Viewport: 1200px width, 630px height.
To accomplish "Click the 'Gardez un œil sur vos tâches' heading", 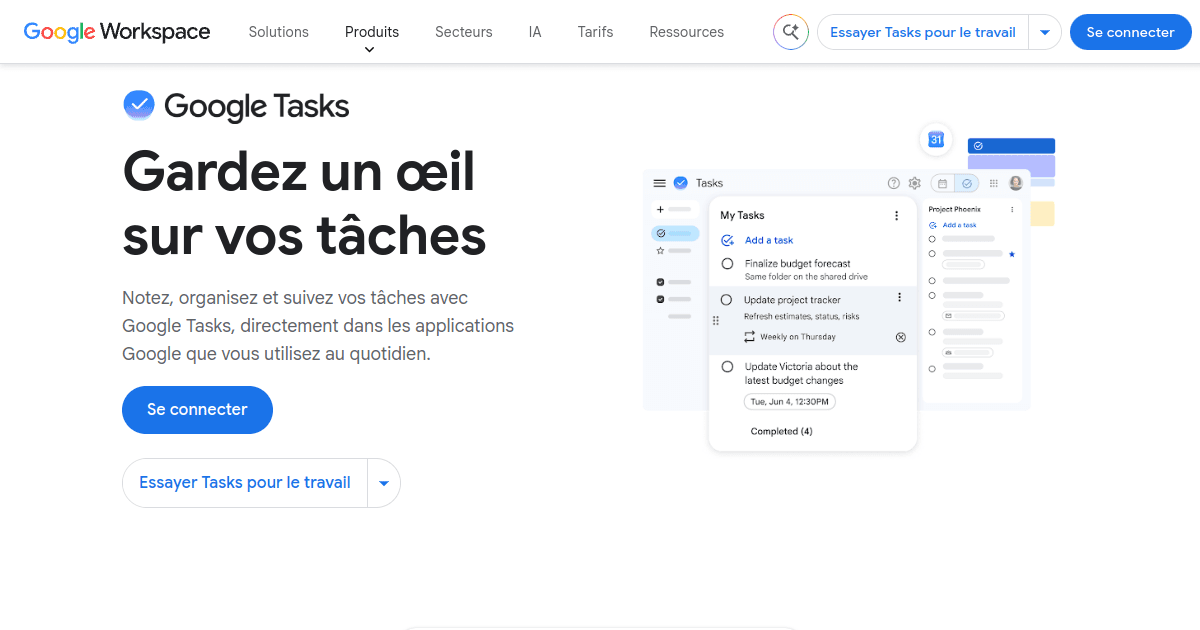I will 304,203.
